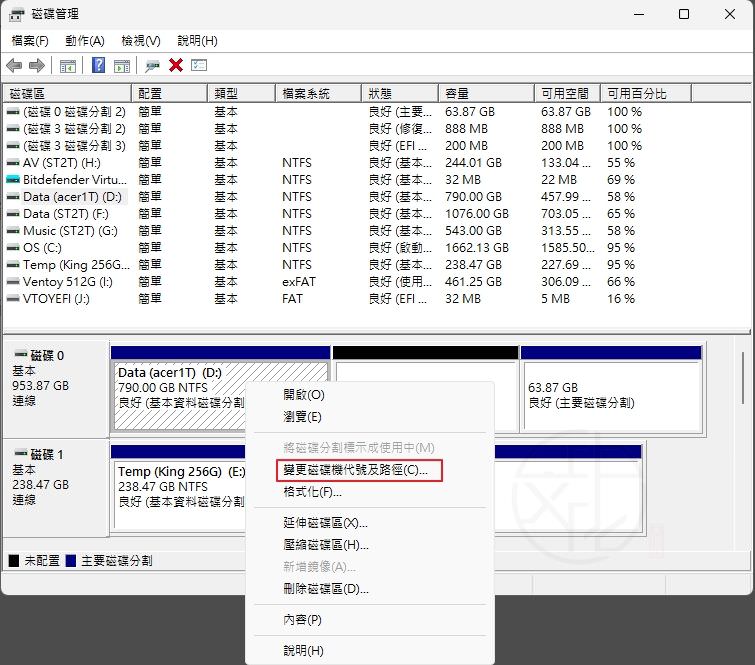This screenshot has width=755, height=665.
Task: Select 格式化(F)... in context menu
Action: [312, 492]
